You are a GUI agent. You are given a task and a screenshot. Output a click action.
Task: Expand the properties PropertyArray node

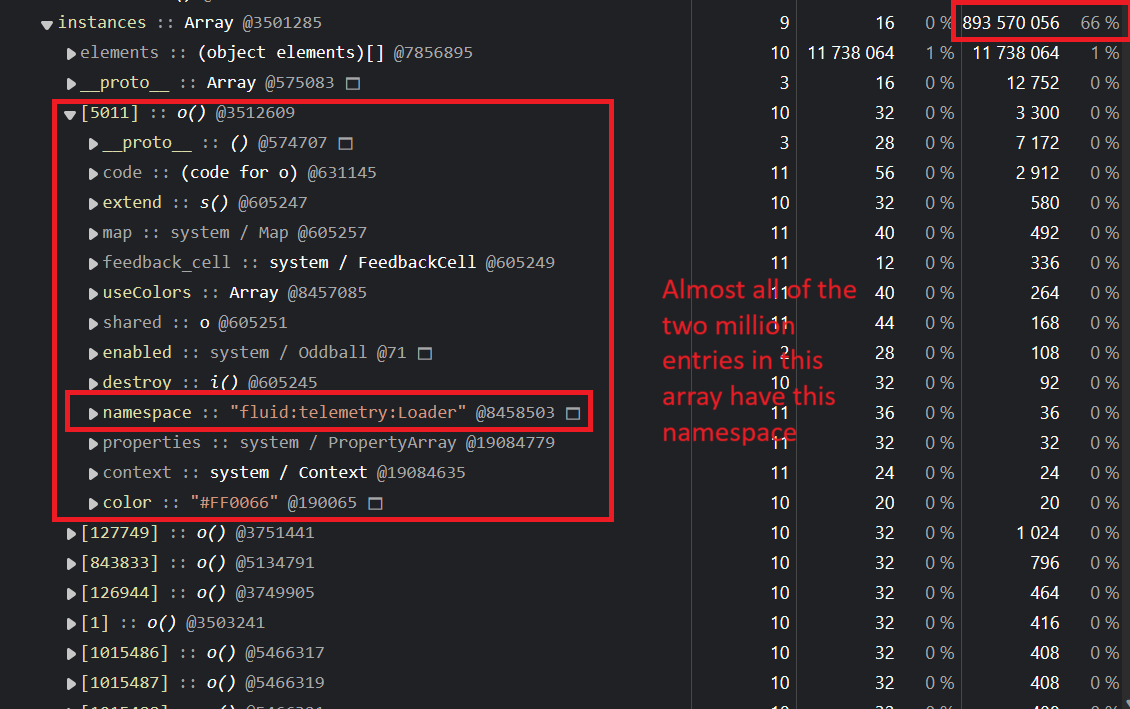click(92, 442)
